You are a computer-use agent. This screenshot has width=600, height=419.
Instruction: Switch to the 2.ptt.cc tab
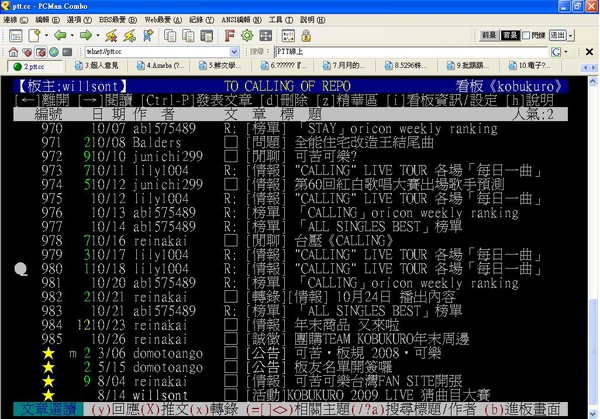point(34,67)
